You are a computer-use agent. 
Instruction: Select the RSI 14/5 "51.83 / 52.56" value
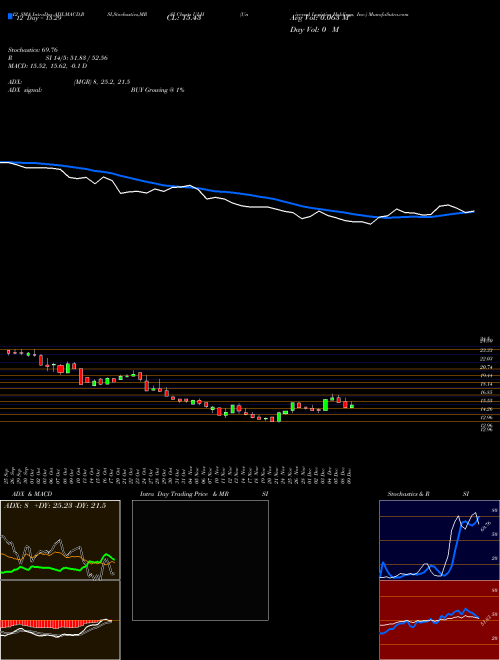87,58
